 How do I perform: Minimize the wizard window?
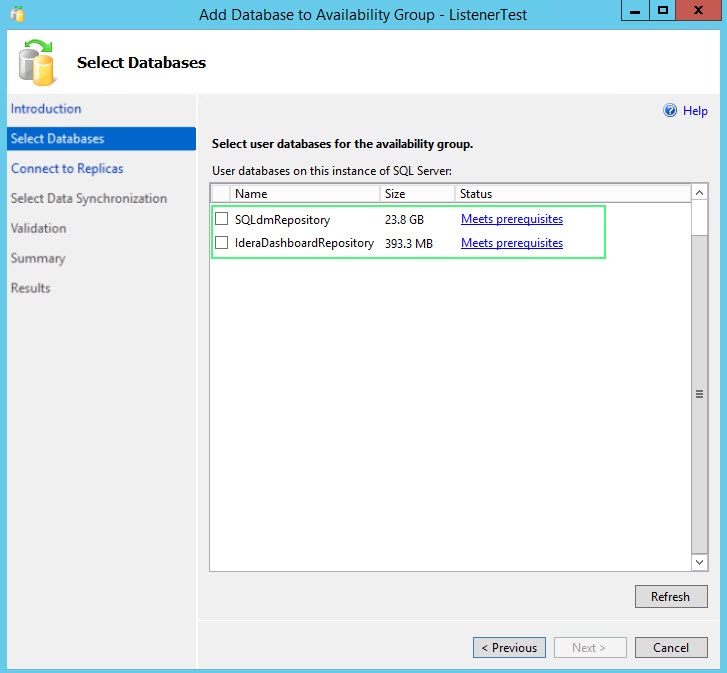(635, 10)
